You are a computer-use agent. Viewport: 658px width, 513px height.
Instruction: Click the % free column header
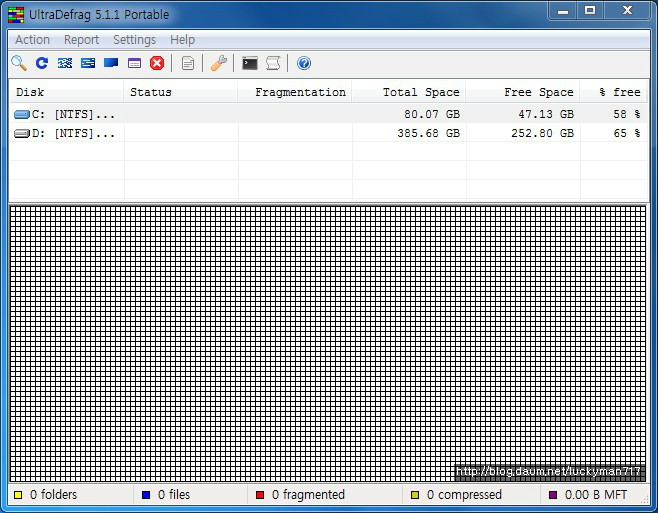[x=614, y=92]
